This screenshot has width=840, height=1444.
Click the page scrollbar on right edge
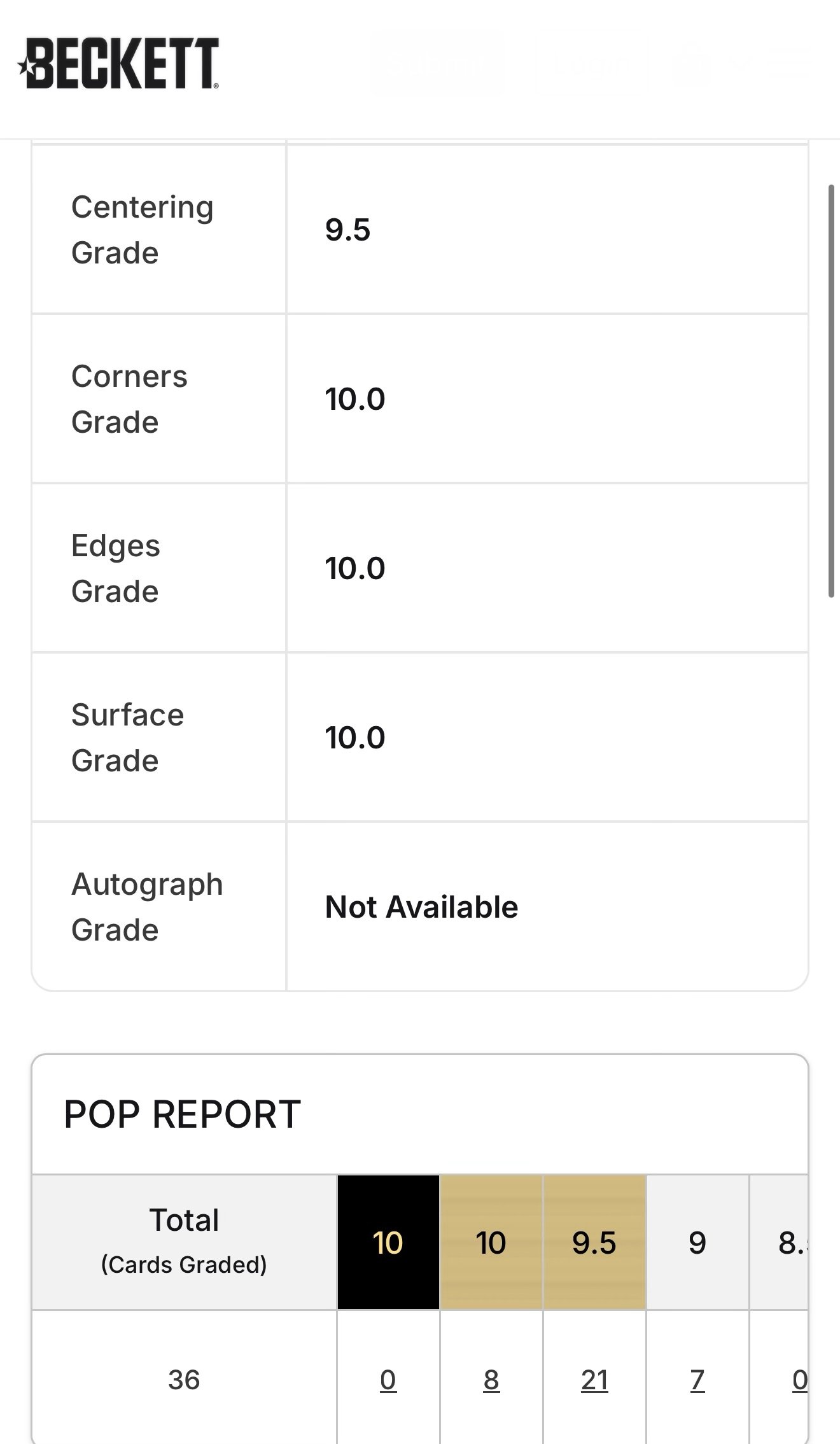tap(831, 391)
